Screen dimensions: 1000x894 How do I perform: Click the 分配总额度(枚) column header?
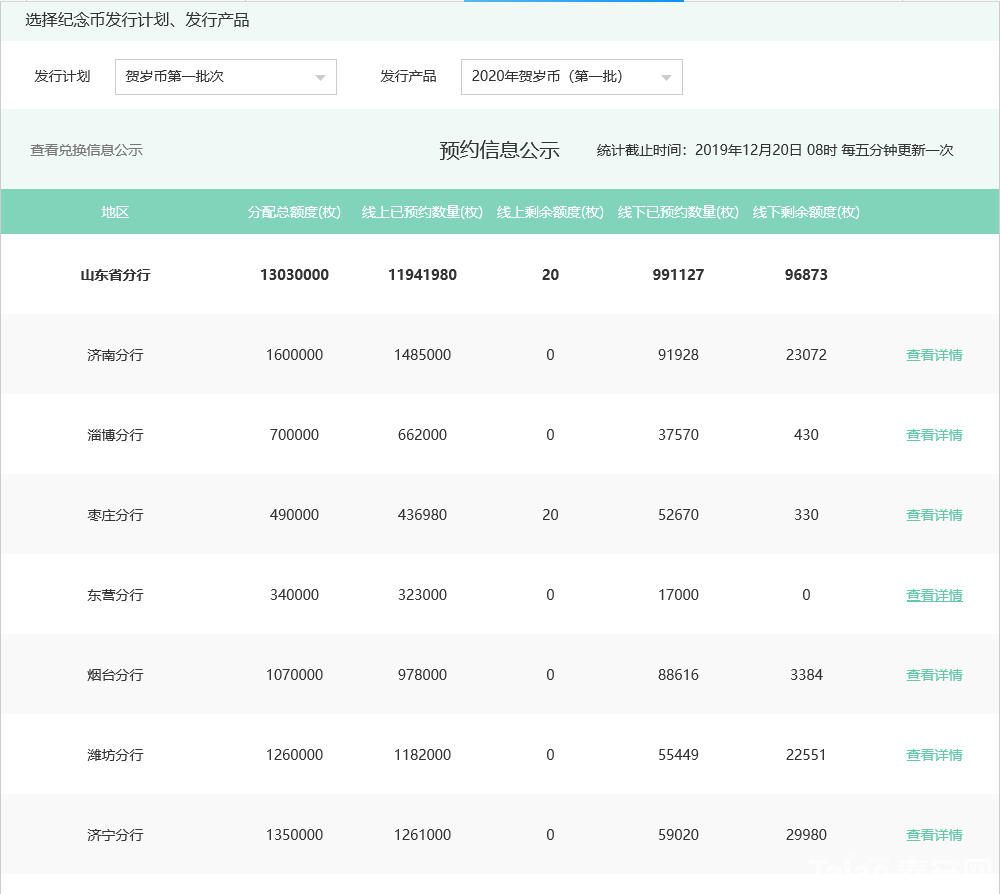pyautogui.click(x=295, y=212)
